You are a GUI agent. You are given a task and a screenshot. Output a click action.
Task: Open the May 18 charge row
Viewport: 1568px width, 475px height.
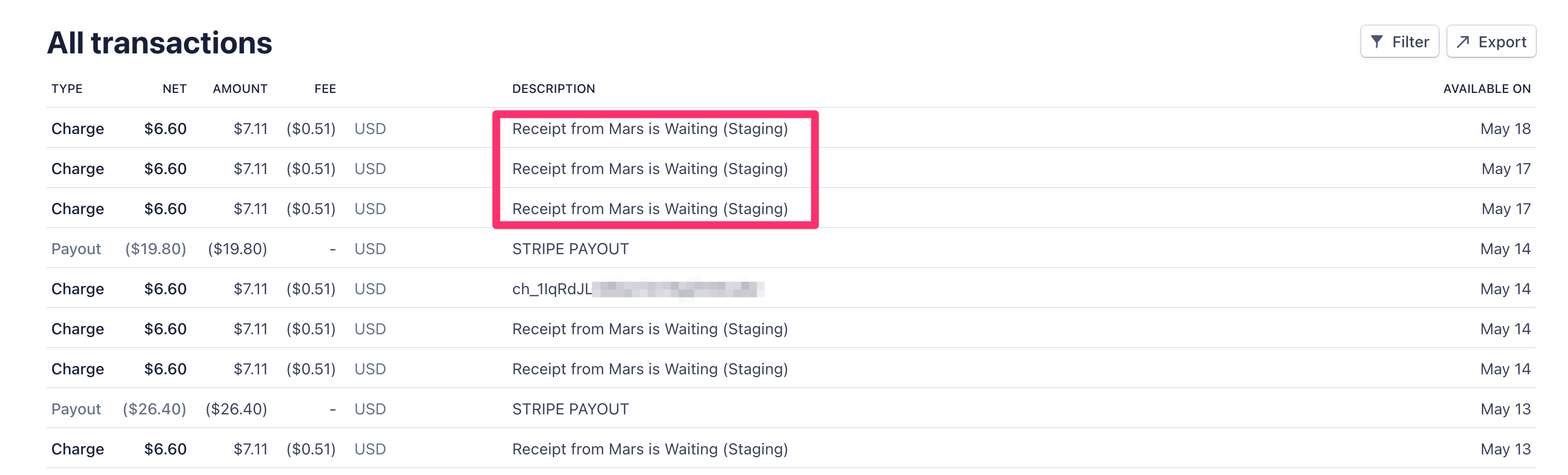tap(791, 128)
